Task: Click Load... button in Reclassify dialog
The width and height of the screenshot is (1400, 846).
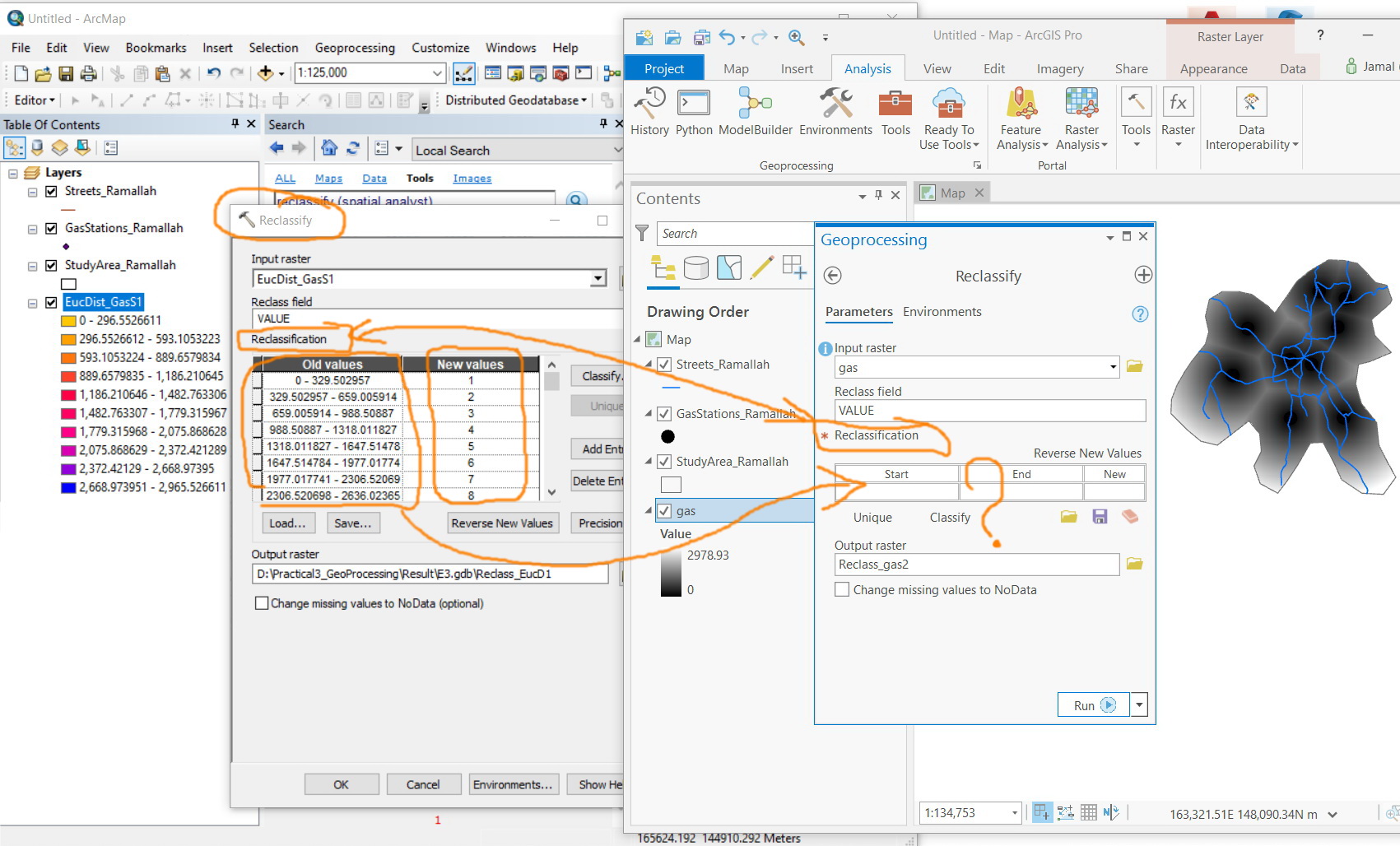Action: point(287,523)
